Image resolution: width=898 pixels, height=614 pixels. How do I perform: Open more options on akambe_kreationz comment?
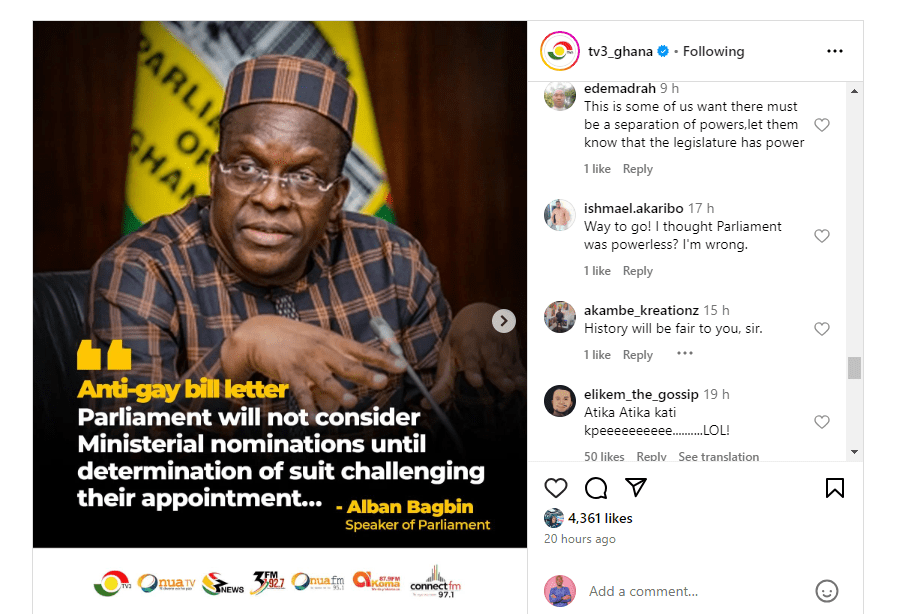pos(684,353)
